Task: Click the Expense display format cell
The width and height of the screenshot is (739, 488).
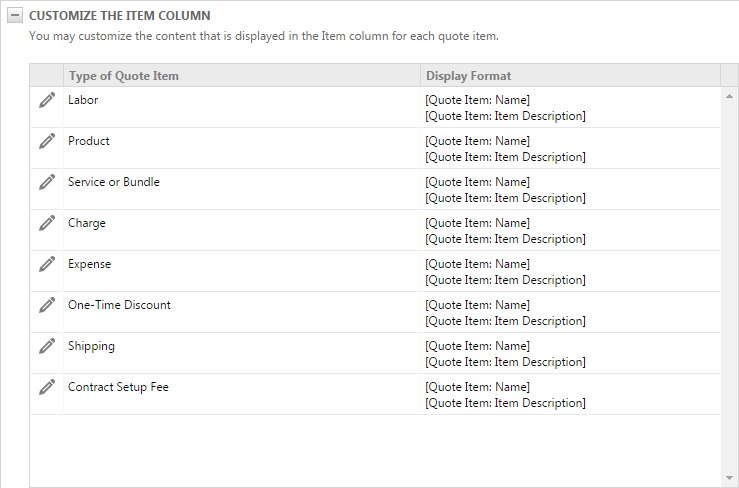Action: (505, 272)
